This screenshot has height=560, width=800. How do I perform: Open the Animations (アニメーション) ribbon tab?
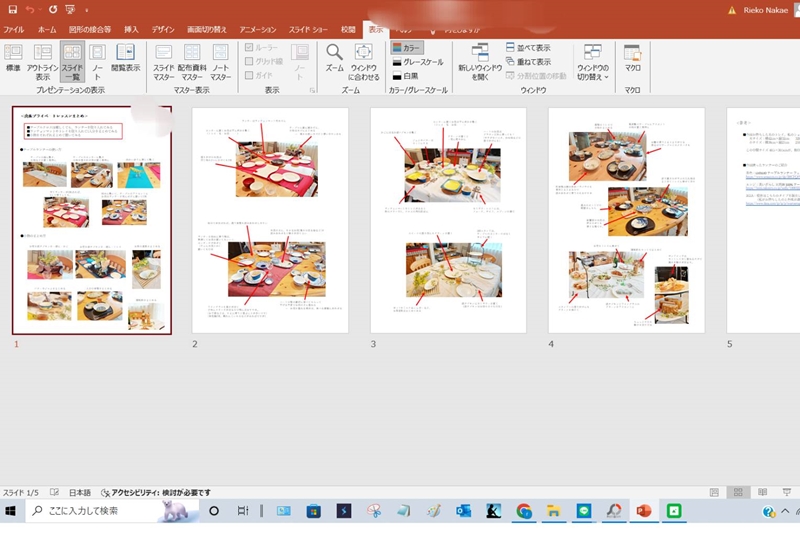coord(257,30)
